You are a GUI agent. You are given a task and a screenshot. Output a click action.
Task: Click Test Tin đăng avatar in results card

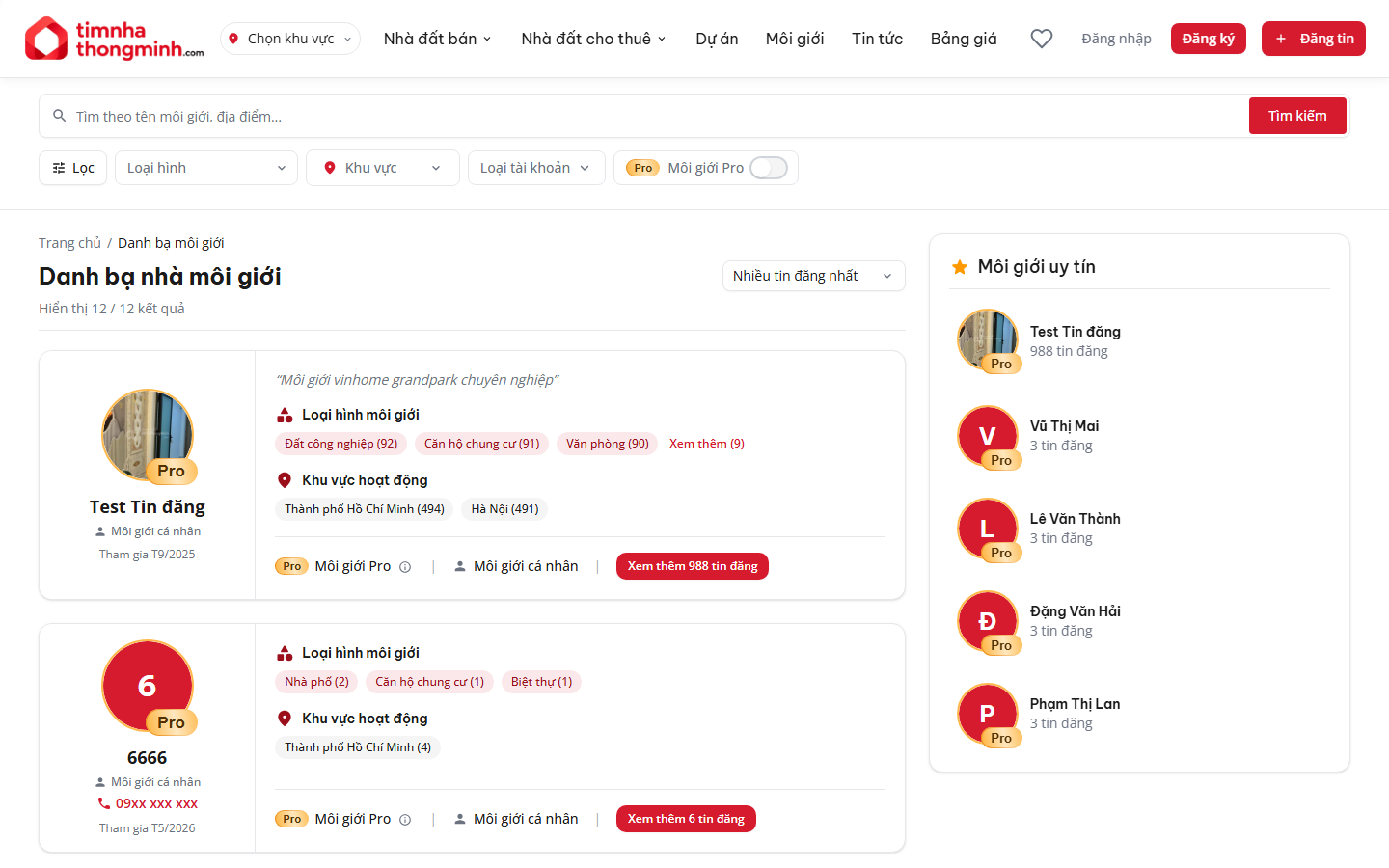[148, 435]
